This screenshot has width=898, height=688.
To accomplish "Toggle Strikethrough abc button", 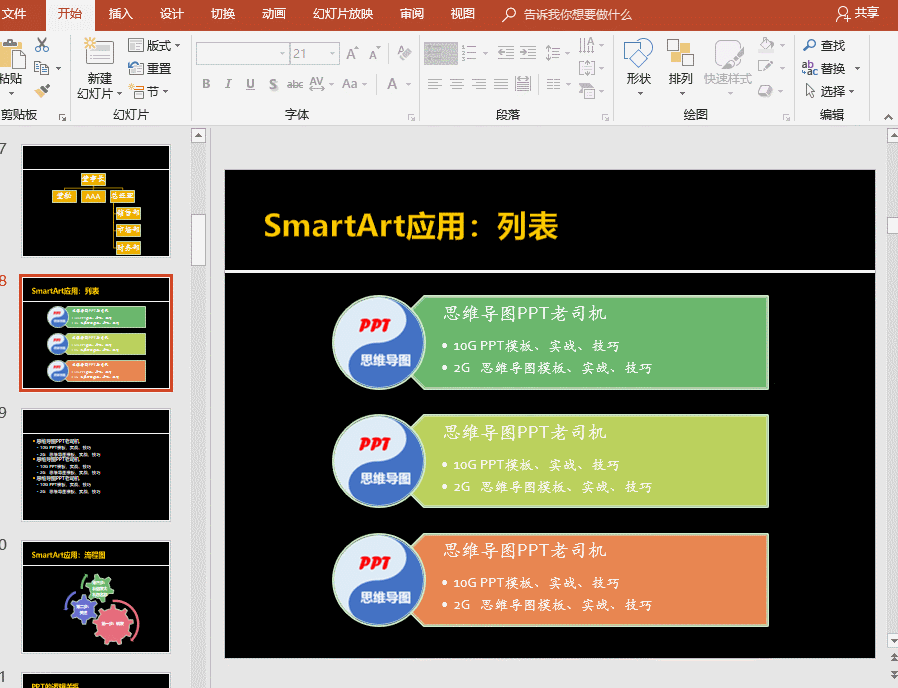I will (295, 84).
